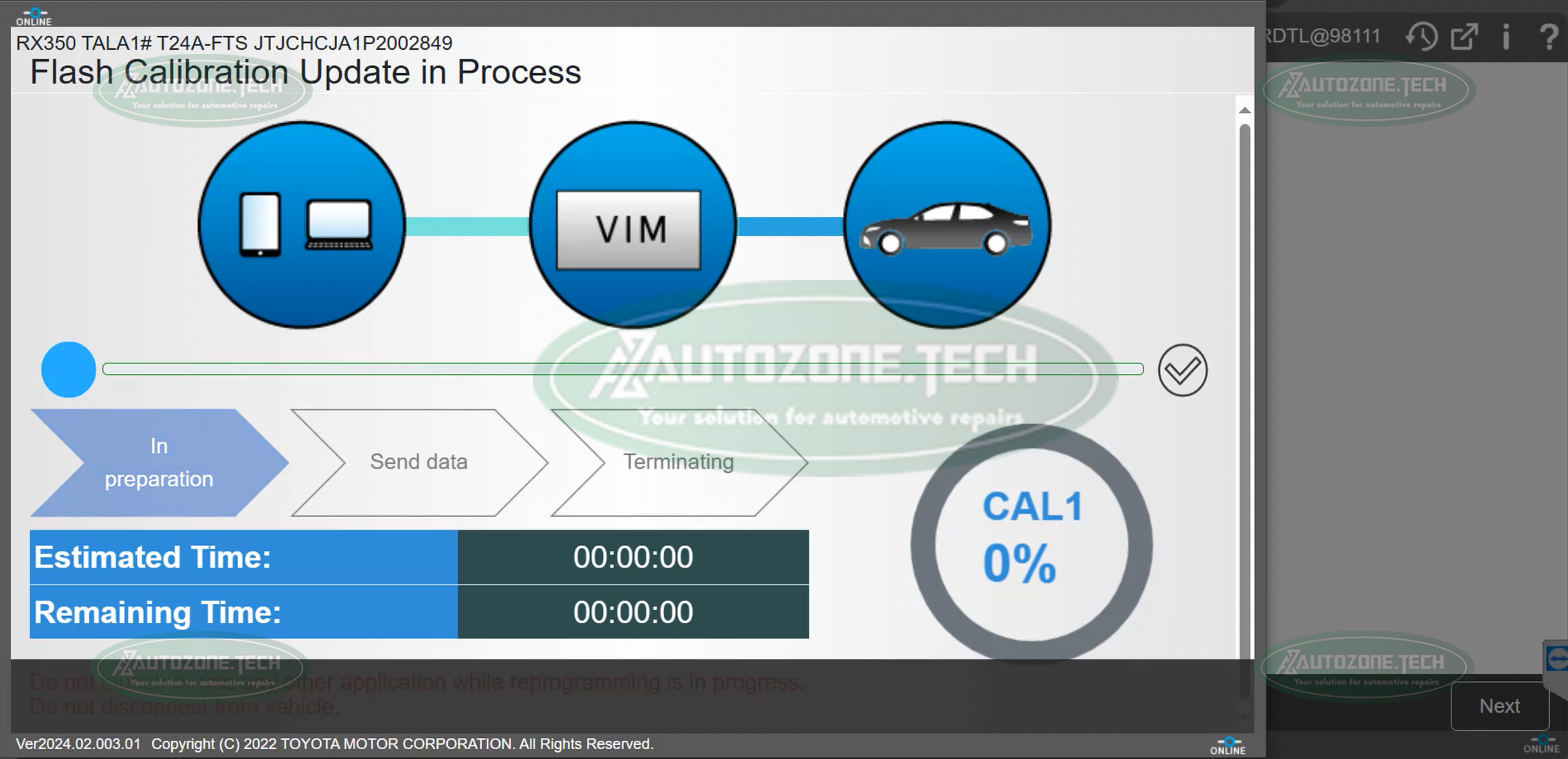
Task: Click the tablet and laptop device icon
Action: click(302, 225)
